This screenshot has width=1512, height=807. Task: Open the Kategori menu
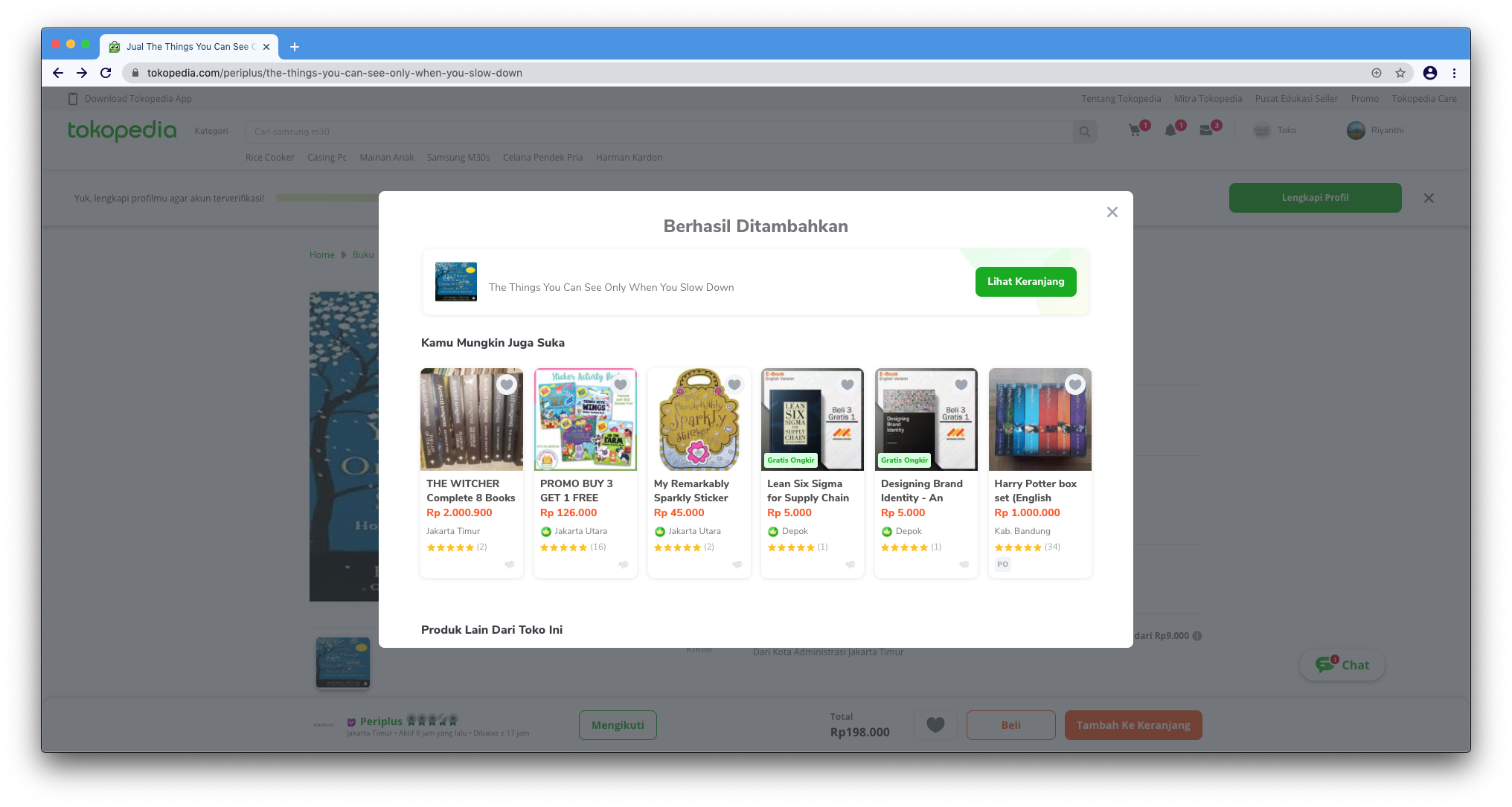(211, 131)
